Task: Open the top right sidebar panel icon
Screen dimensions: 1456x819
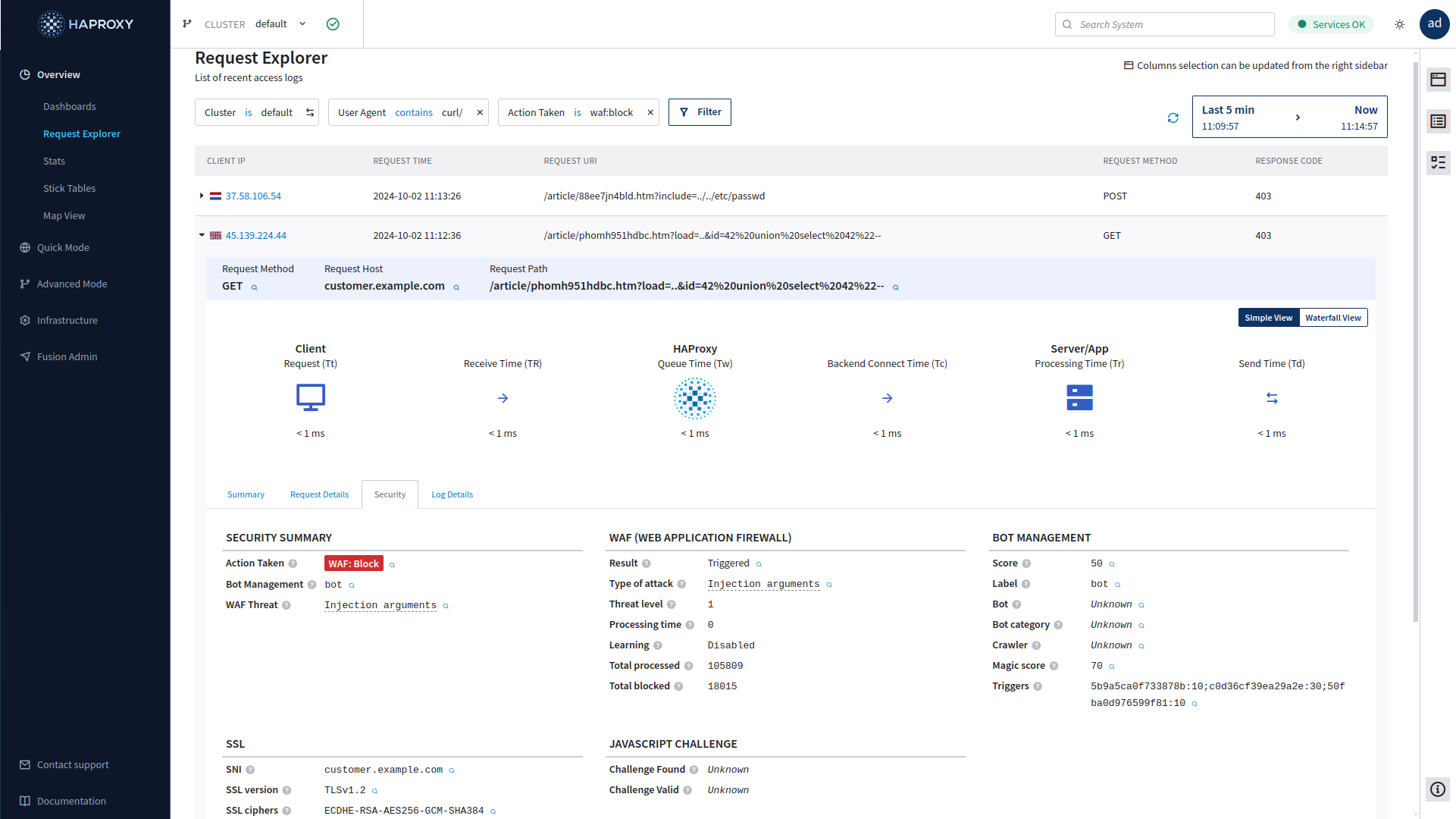Action: coord(1439,80)
